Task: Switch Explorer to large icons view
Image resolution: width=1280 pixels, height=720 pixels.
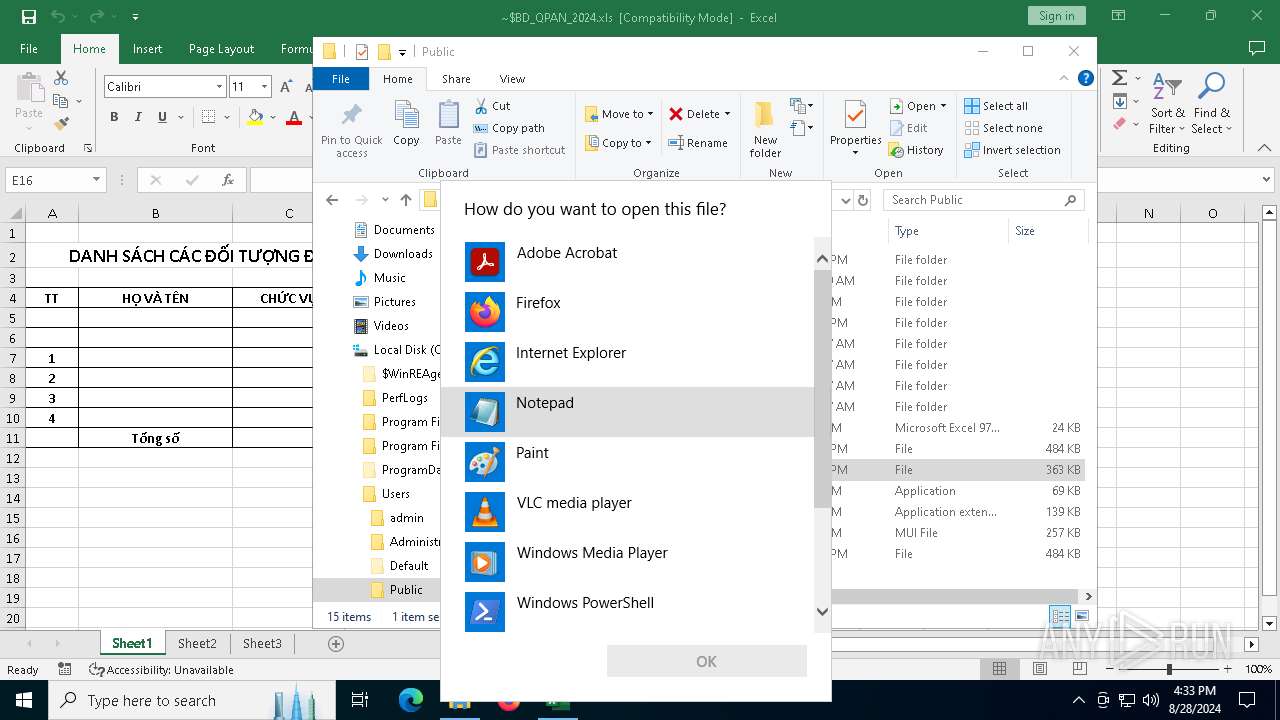Action: click(1081, 616)
